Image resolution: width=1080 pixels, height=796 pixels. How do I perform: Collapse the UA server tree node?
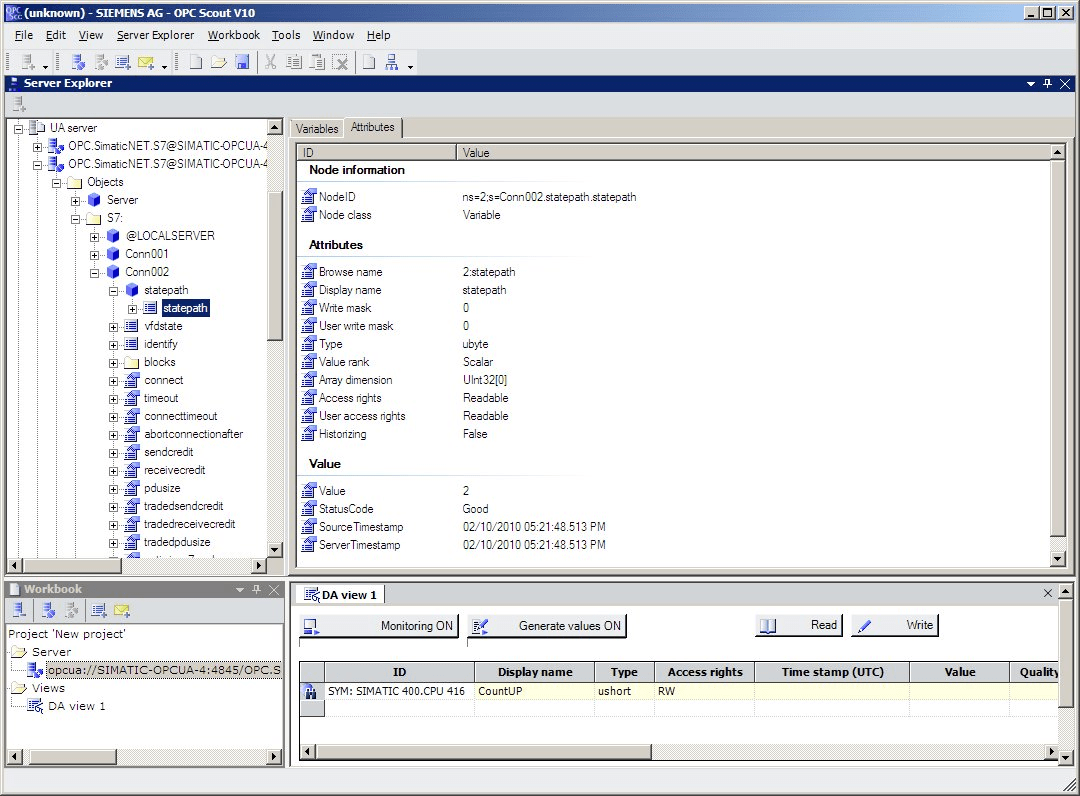click(x=19, y=129)
